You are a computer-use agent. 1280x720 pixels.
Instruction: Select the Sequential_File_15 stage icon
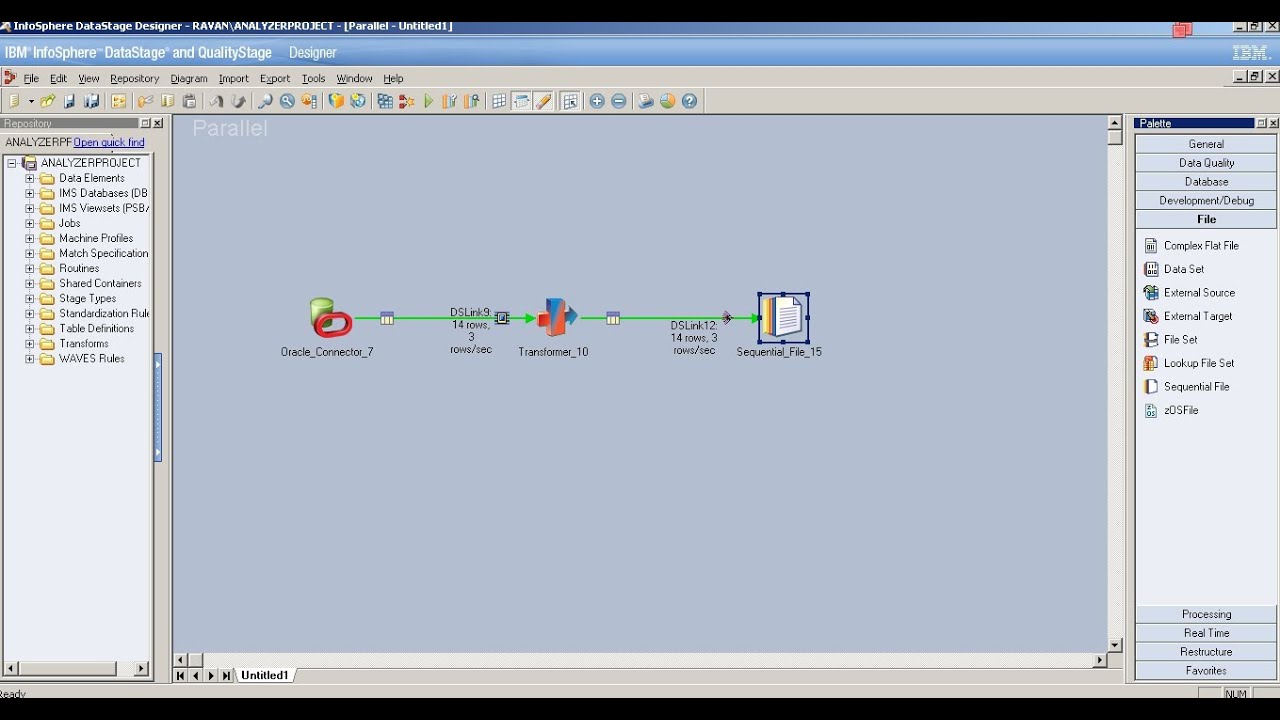click(x=784, y=318)
